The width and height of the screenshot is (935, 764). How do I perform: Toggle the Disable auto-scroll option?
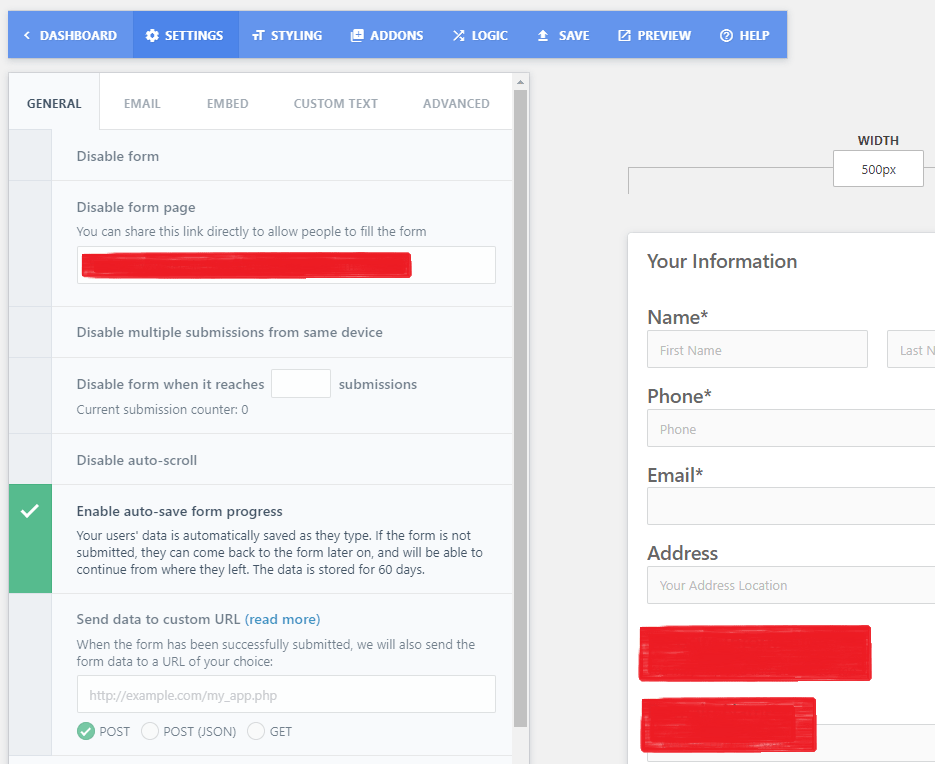point(30,459)
